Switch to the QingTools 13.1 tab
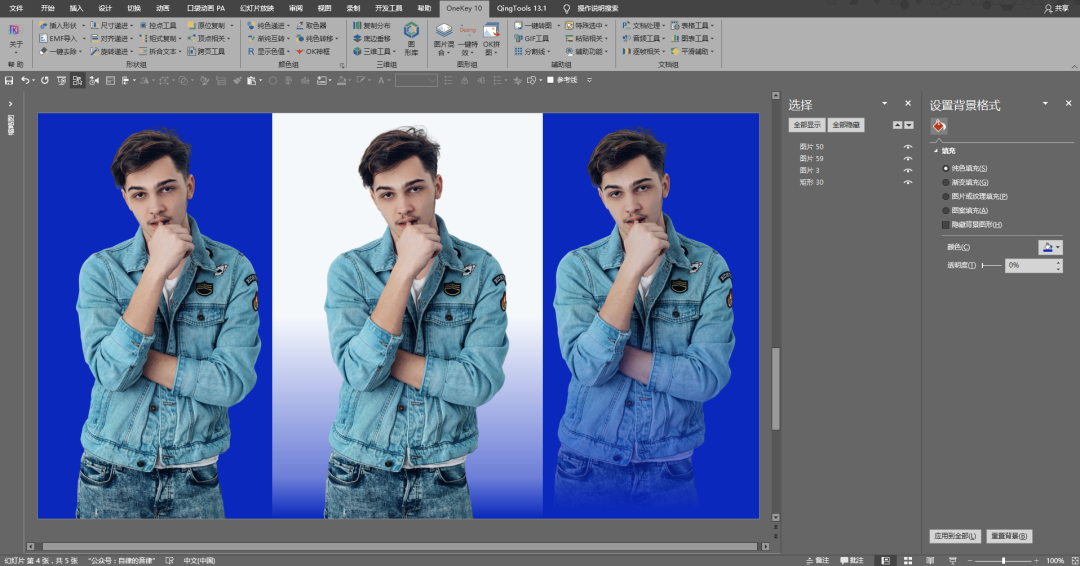The image size is (1080, 566). 522,7
